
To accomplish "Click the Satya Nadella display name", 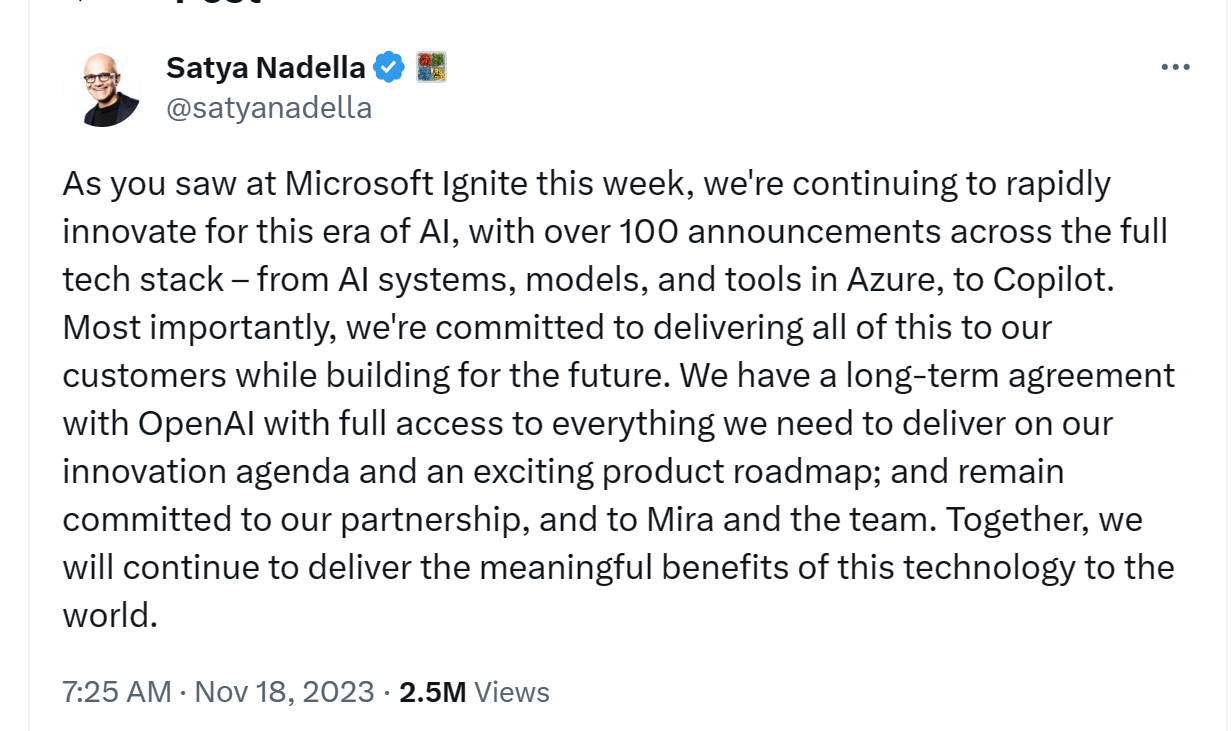I will click(x=265, y=67).
